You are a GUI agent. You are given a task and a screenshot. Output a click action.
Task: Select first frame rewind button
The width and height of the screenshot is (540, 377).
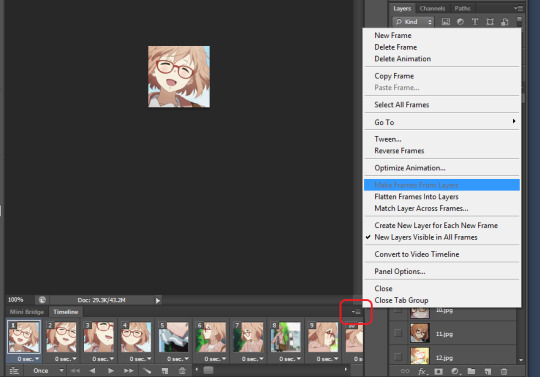pos(75,370)
